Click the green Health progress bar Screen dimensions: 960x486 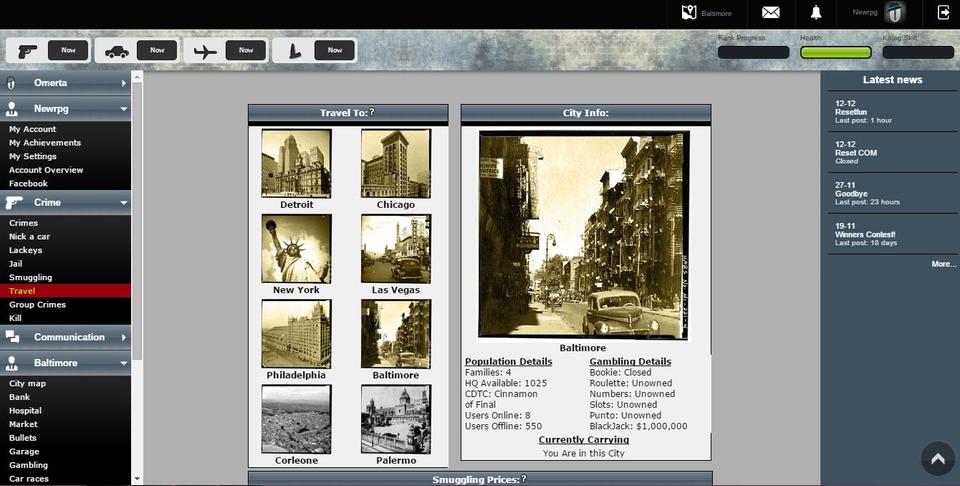click(x=836, y=53)
